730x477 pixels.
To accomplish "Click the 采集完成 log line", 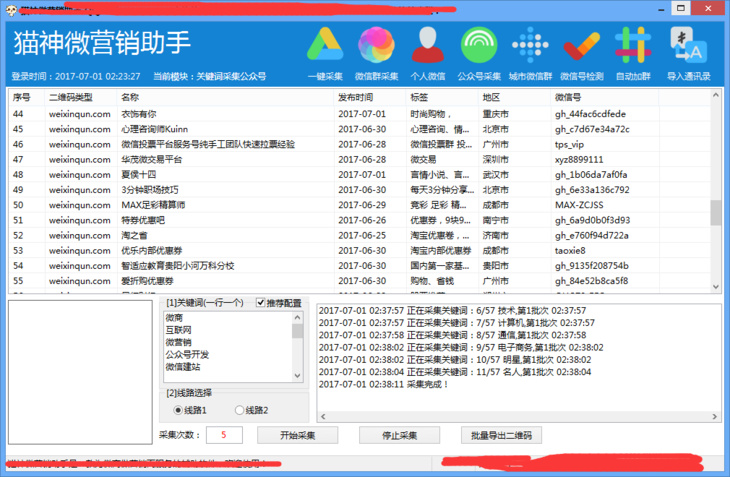I will tap(384, 384).
